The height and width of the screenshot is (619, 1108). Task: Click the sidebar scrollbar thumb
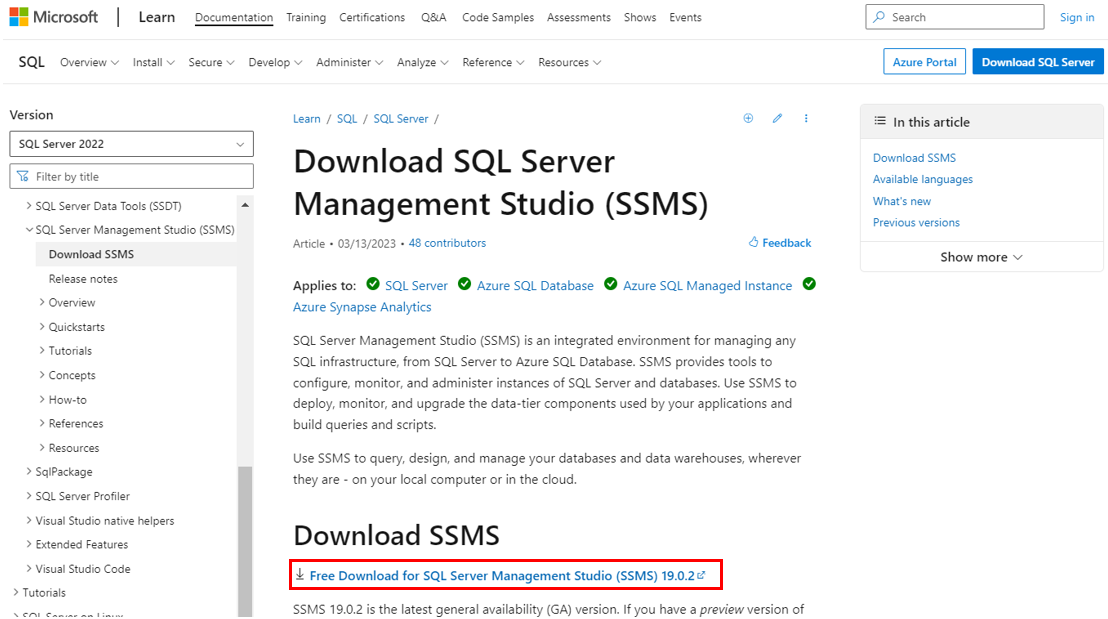[x=245, y=541]
